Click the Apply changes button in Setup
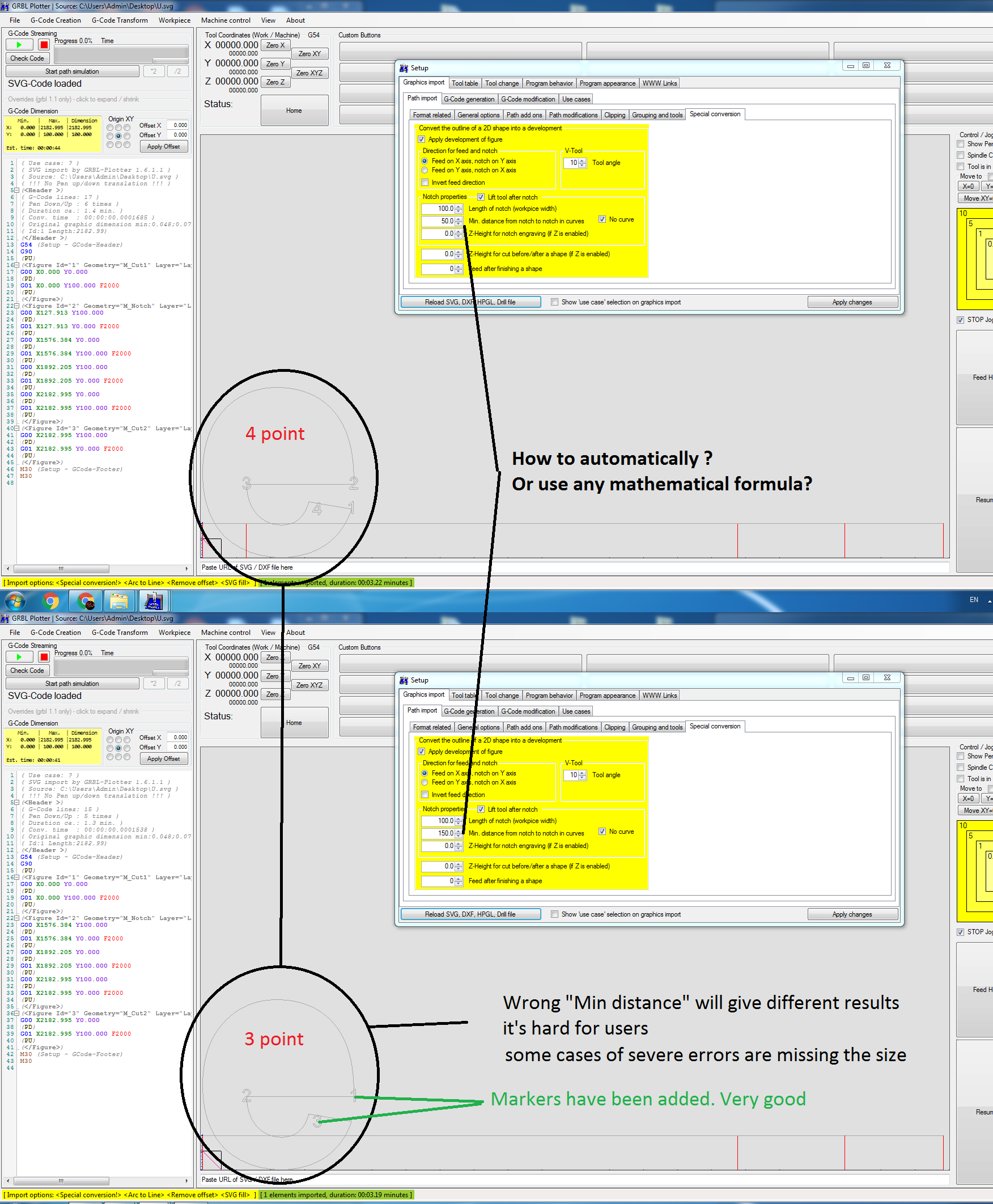The width and height of the screenshot is (993, 1204). click(854, 302)
